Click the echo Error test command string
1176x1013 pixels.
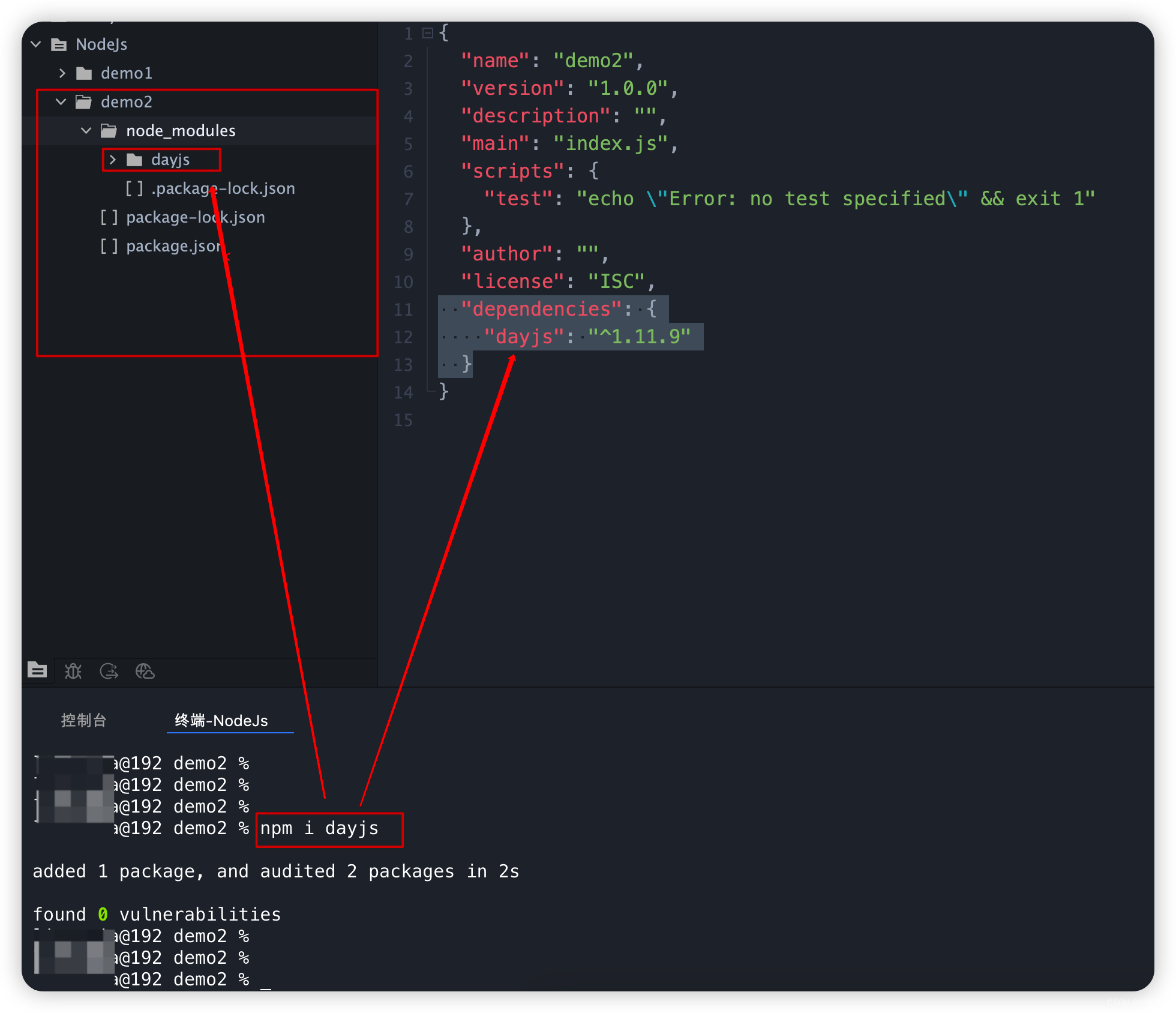[x=836, y=199]
